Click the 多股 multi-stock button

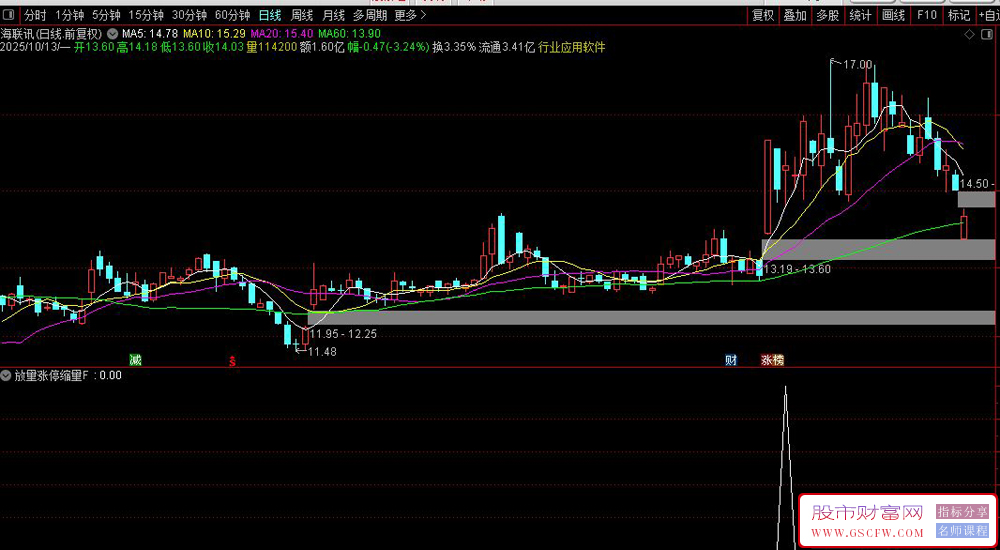coord(828,15)
